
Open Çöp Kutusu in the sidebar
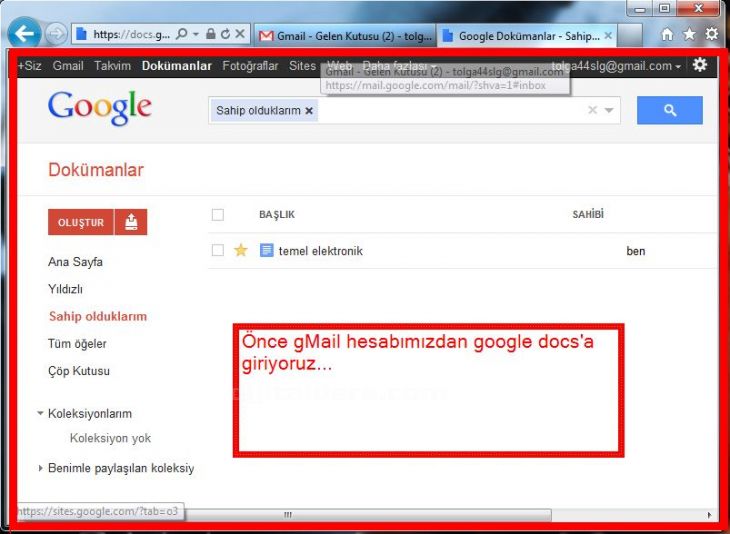pos(79,371)
